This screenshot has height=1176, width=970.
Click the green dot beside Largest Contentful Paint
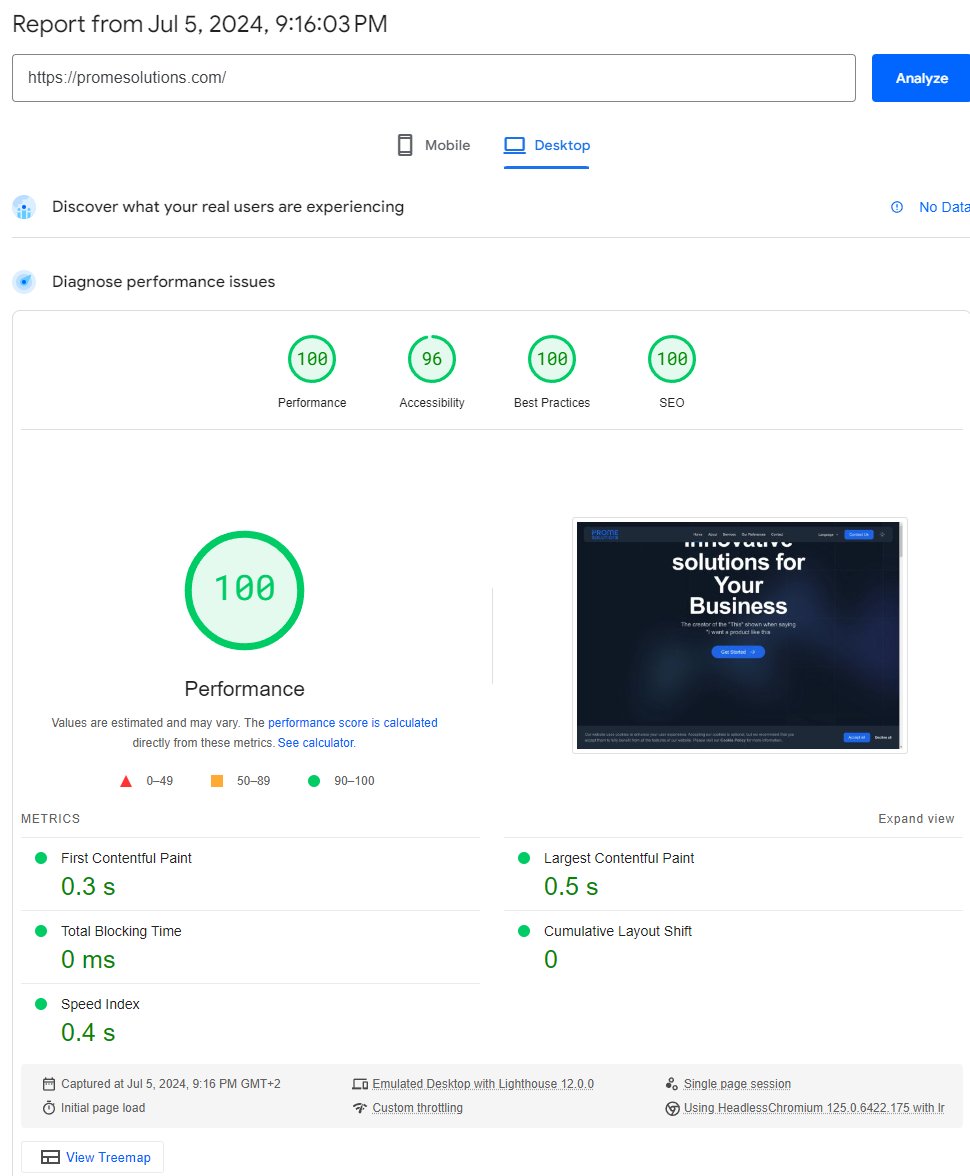pos(524,858)
